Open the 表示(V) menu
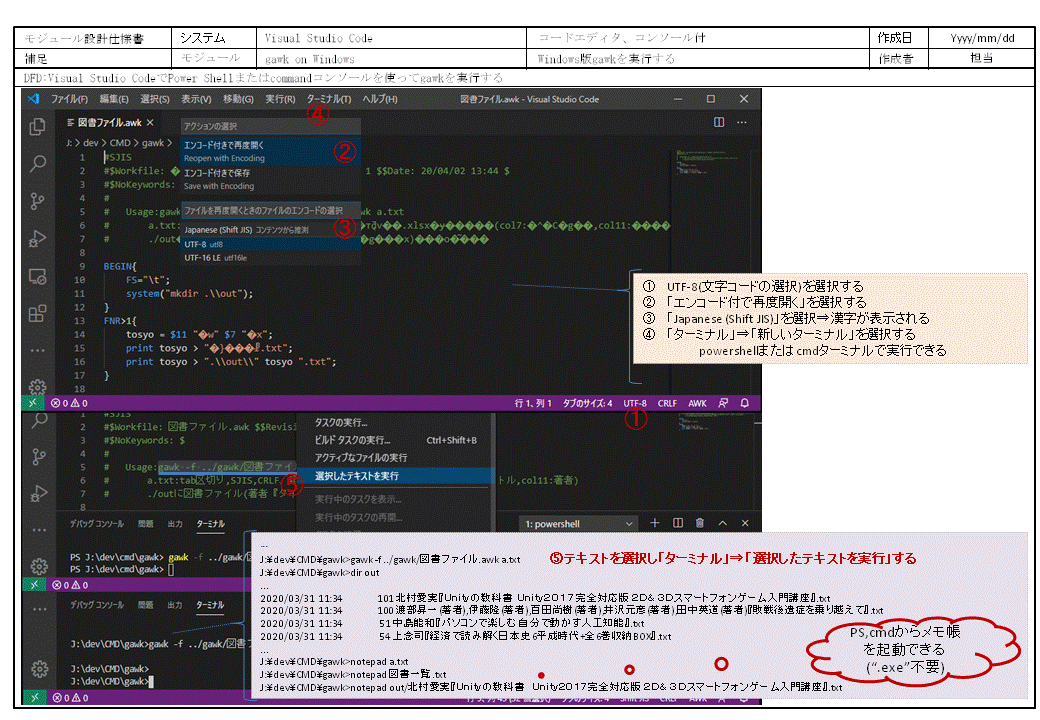 (196, 99)
